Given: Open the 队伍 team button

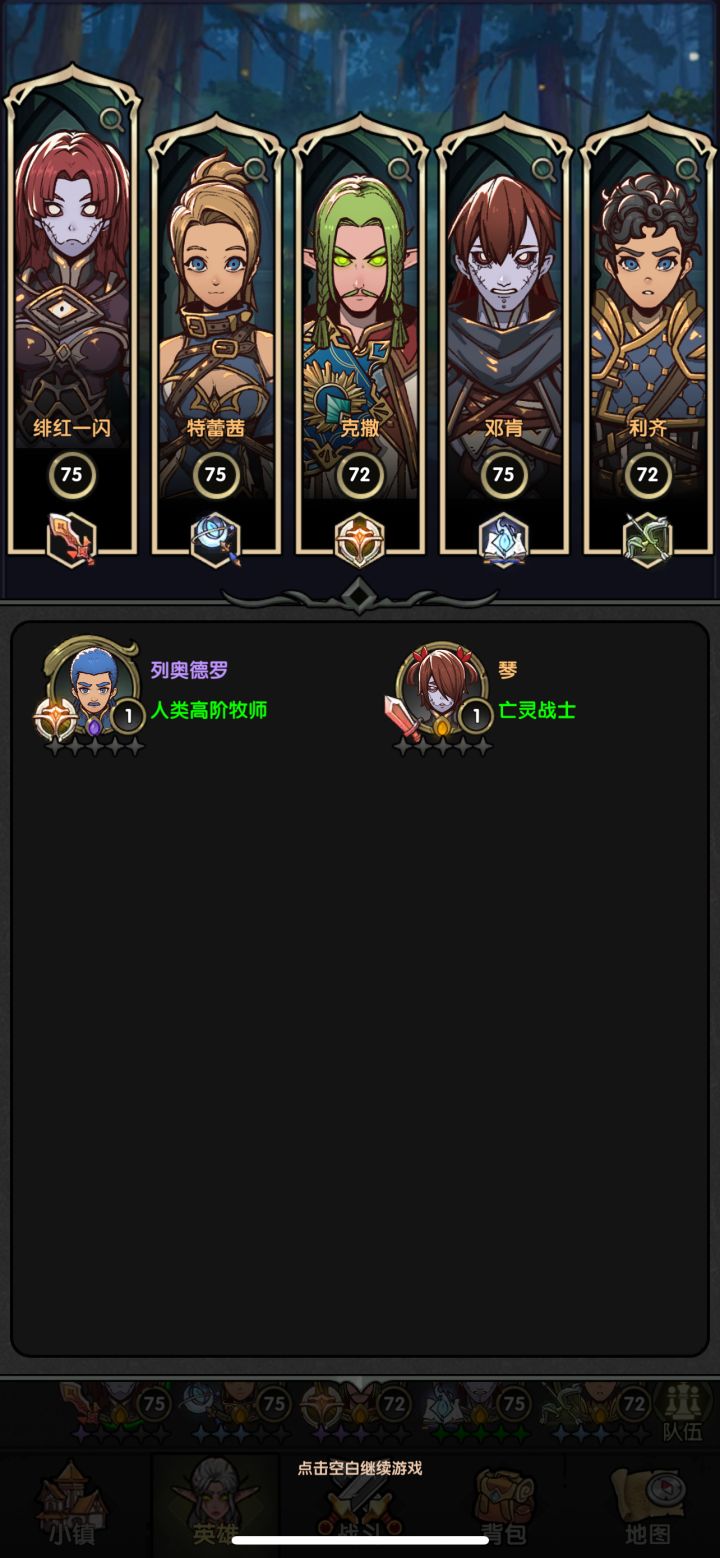Looking at the screenshot, I should tap(683, 1412).
